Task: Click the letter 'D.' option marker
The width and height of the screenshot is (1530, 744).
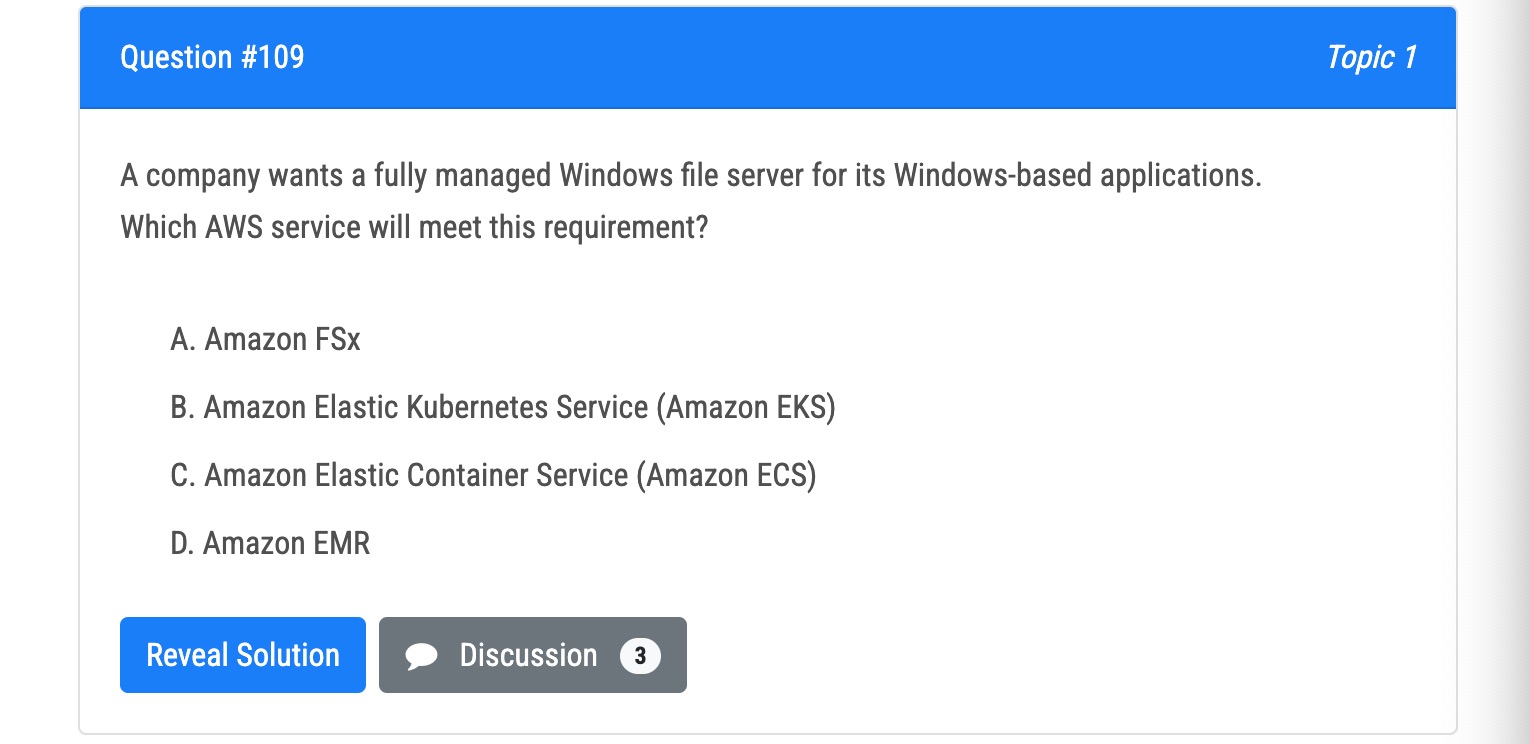Action: 183,544
